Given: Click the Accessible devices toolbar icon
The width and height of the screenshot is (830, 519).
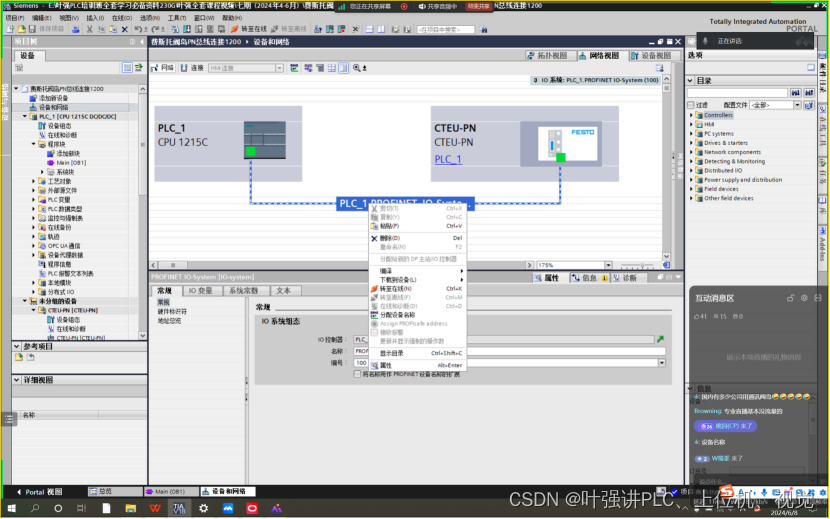Looking at the screenshot, I should coord(318,29).
